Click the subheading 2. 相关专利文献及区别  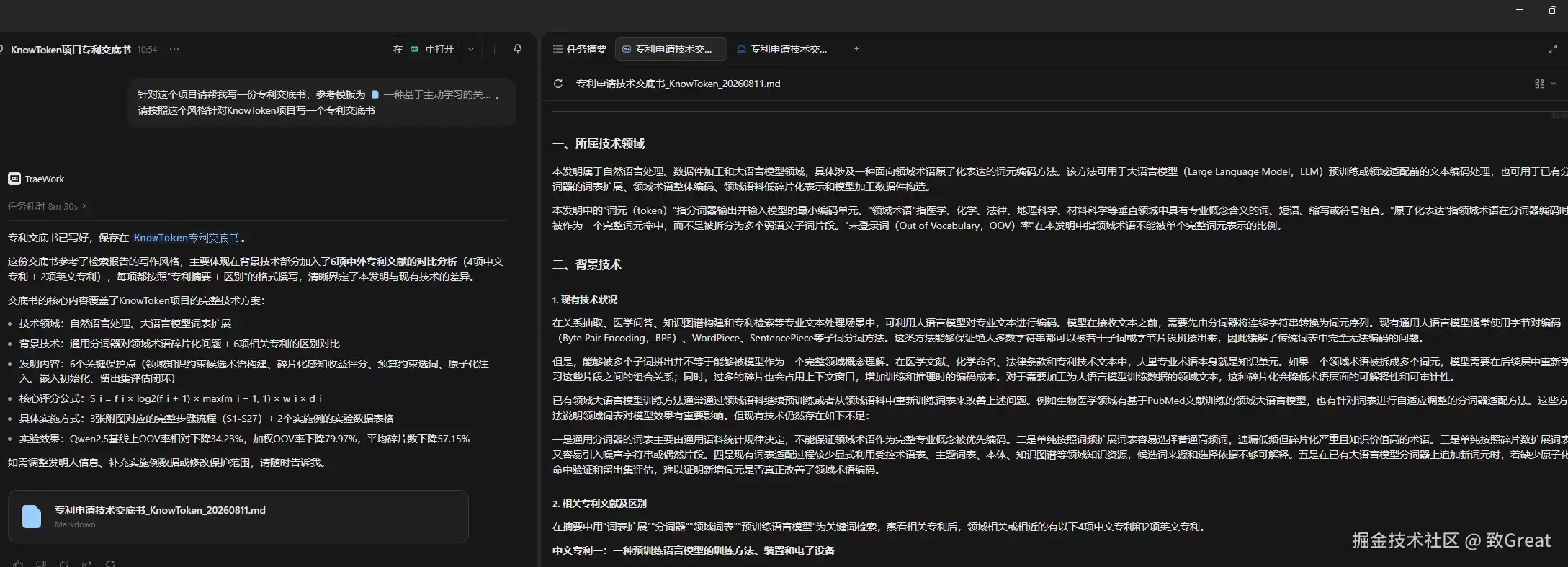coord(599,504)
